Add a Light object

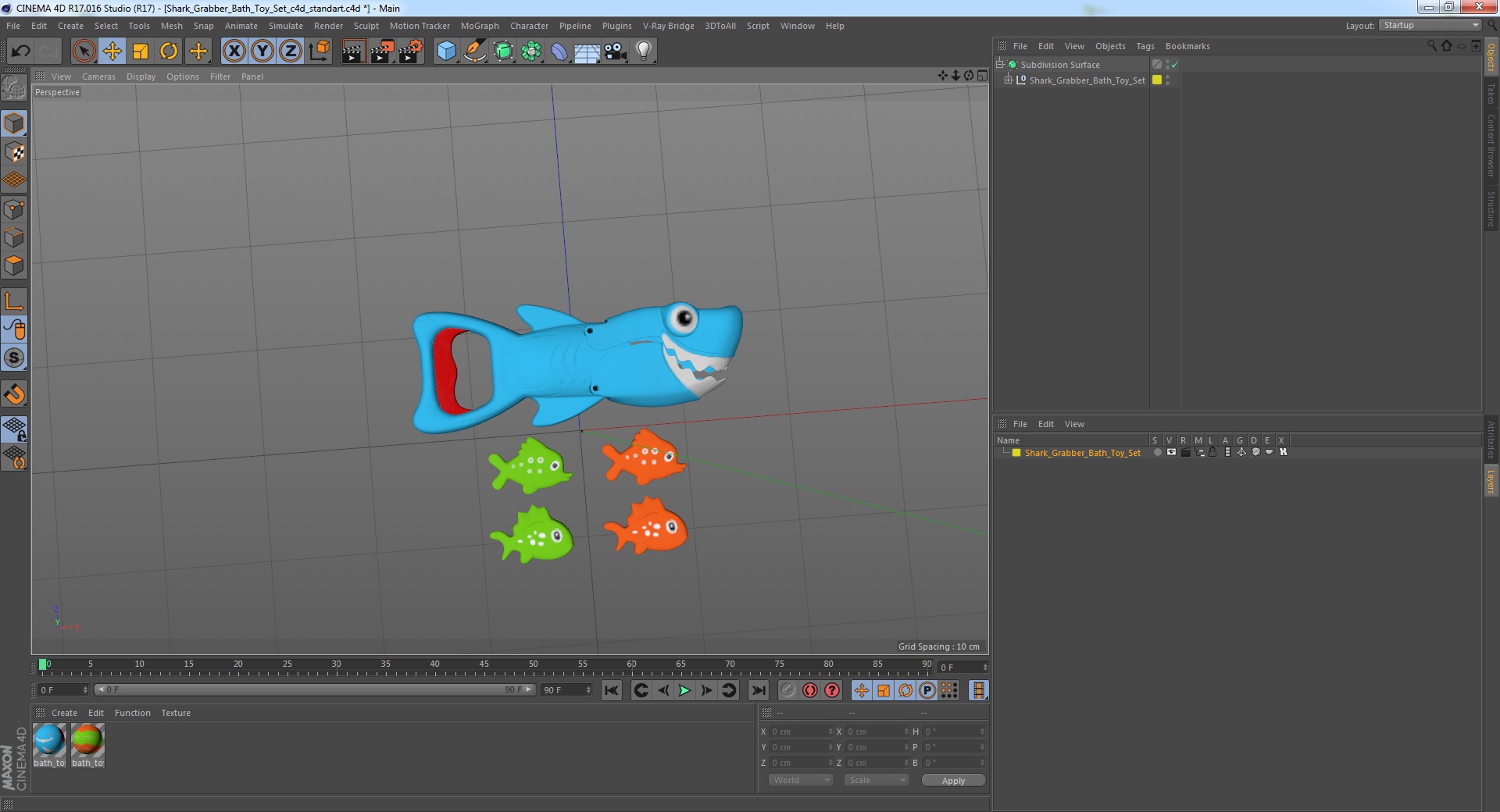(644, 52)
